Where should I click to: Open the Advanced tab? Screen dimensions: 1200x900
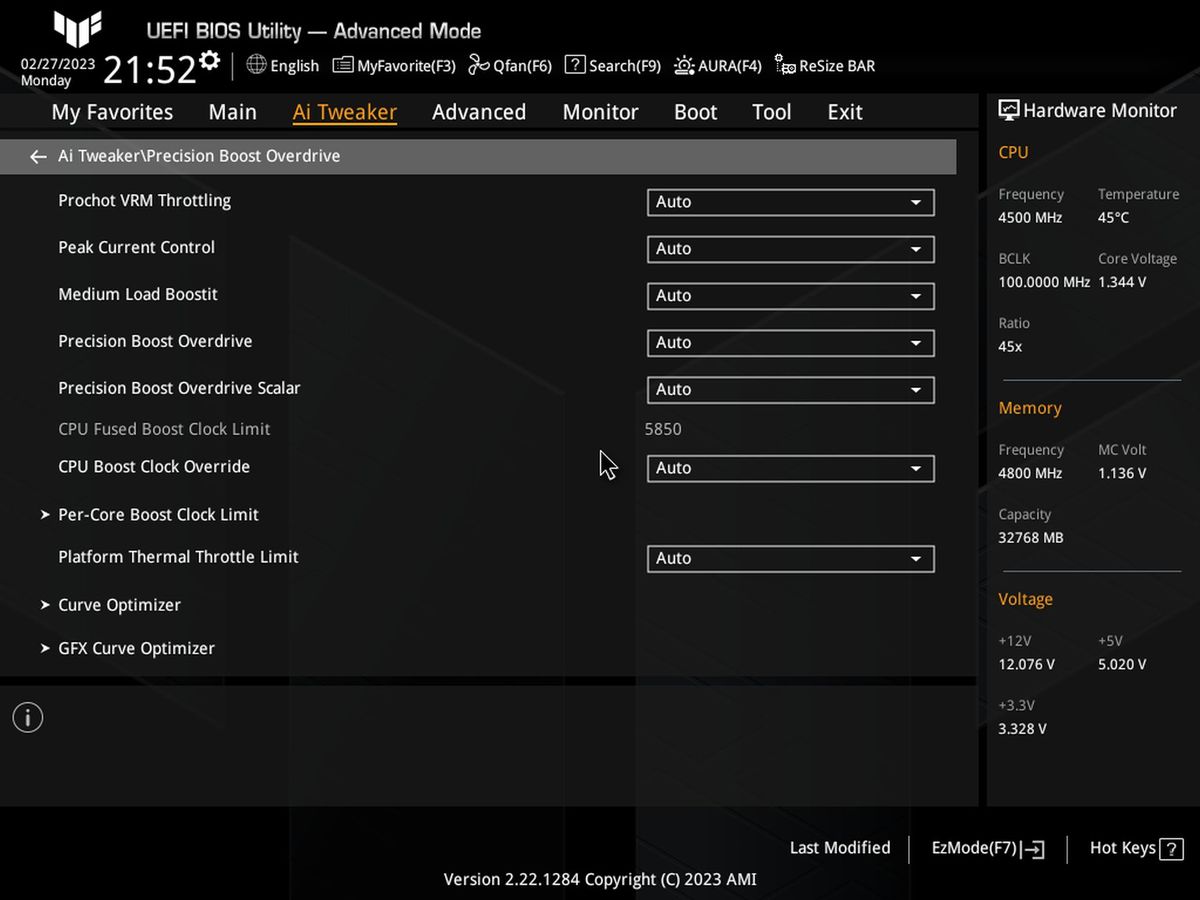[x=479, y=112]
